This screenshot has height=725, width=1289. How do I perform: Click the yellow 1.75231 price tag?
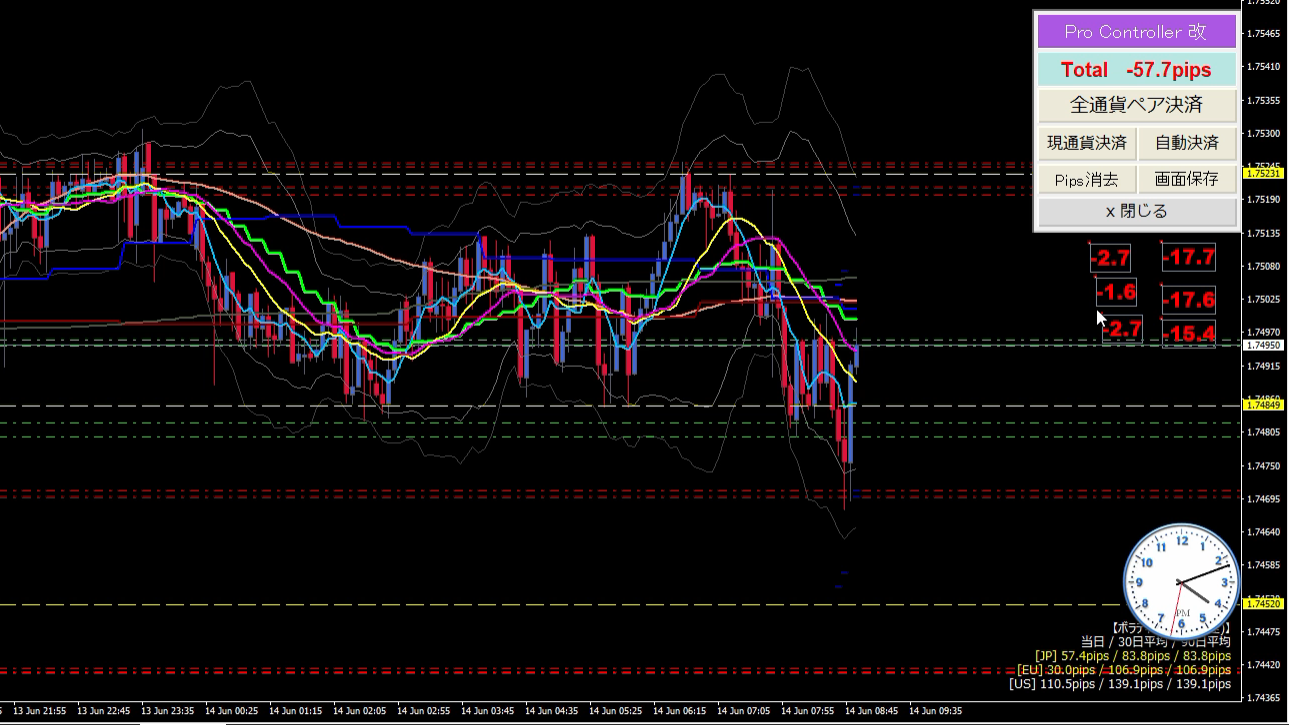point(1263,173)
